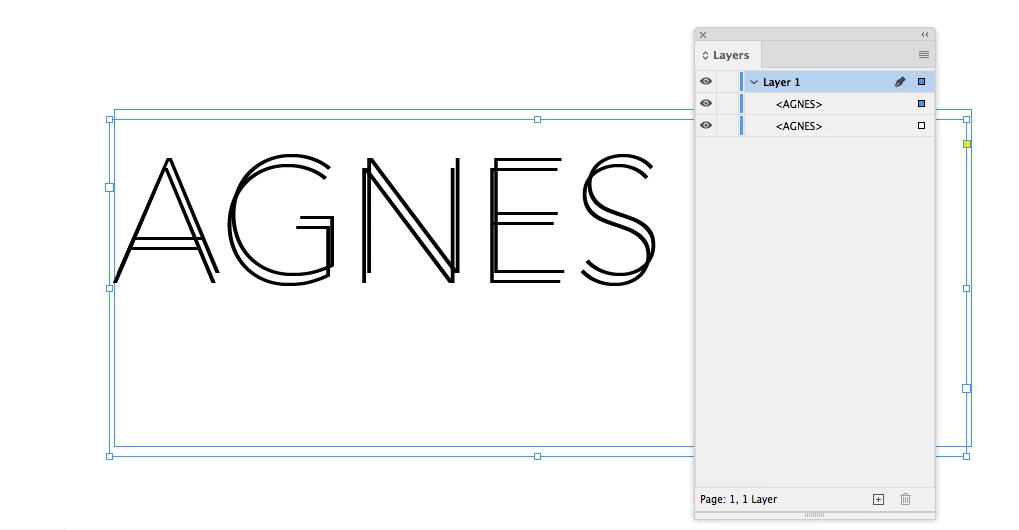This screenshot has width=1019, height=530.
Task: Click the yellow live-corner square handle
Action: (x=966, y=144)
